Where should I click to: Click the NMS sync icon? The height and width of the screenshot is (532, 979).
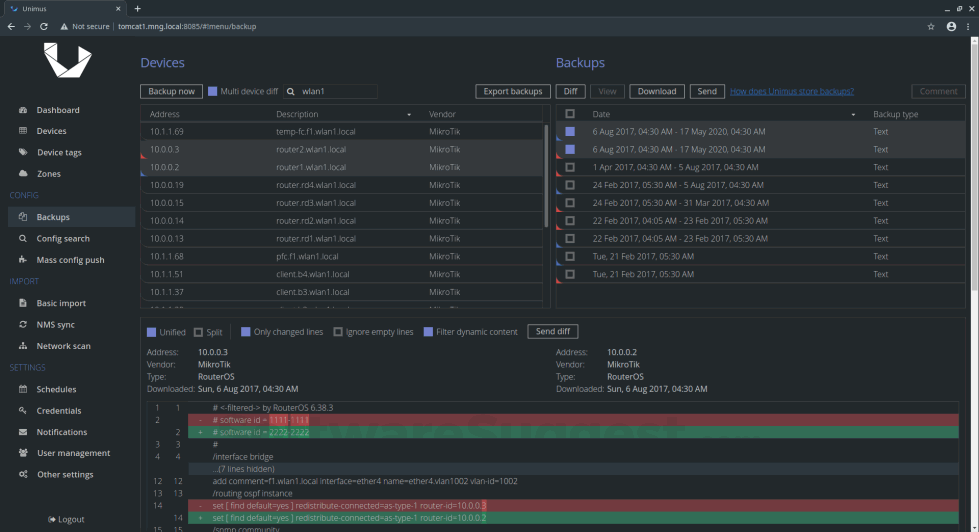(23, 324)
